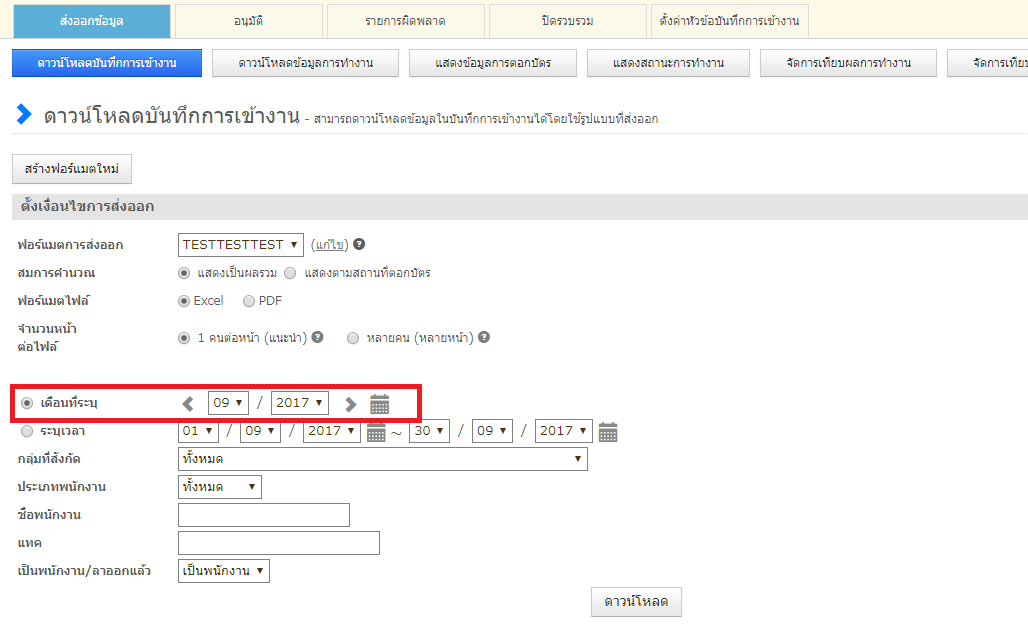Screen dimensions: 1028x626
Task: Open calendar picker beside the specified month
Action: (379, 404)
